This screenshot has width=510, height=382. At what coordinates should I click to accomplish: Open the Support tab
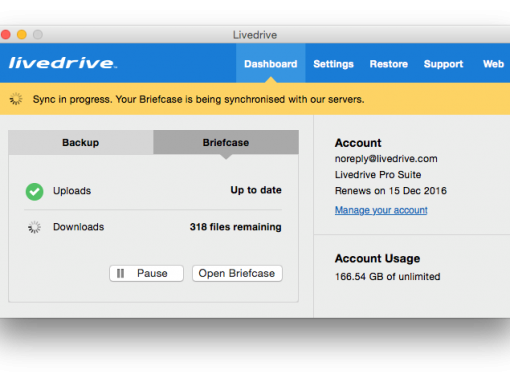443,64
